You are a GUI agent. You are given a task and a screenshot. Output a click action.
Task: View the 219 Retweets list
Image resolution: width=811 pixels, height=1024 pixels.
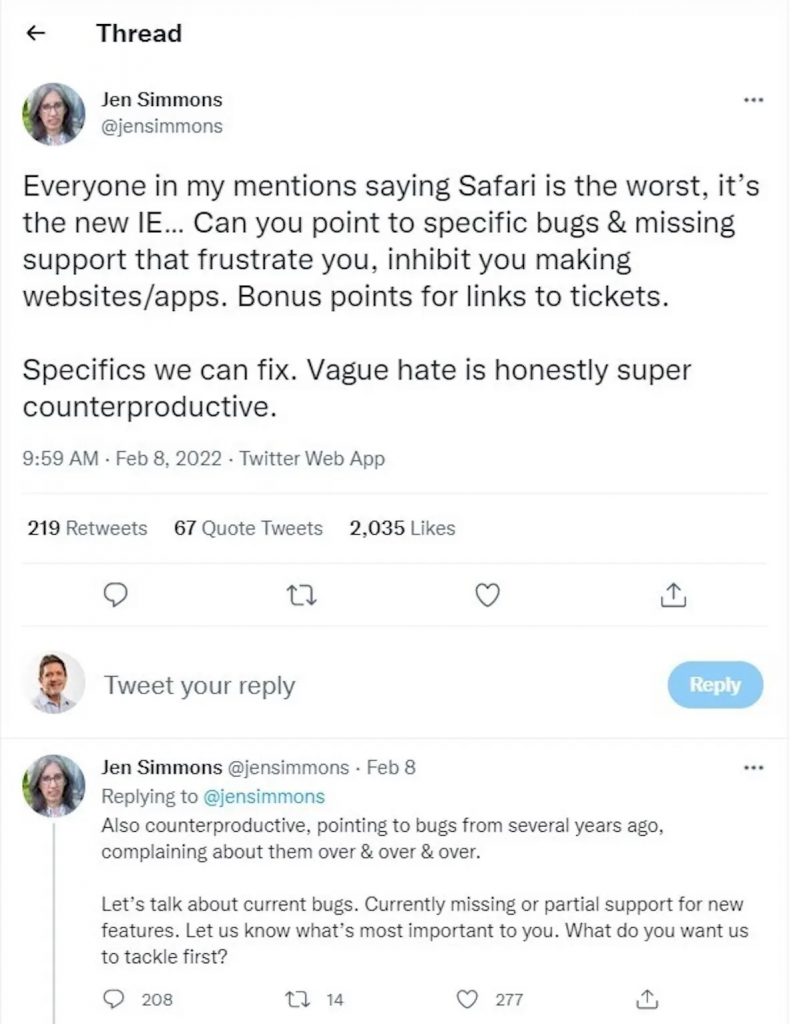tap(86, 528)
